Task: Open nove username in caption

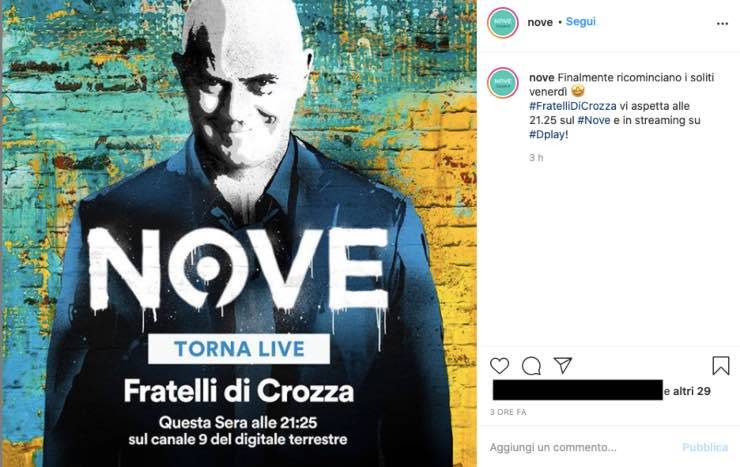Action: (542, 77)
